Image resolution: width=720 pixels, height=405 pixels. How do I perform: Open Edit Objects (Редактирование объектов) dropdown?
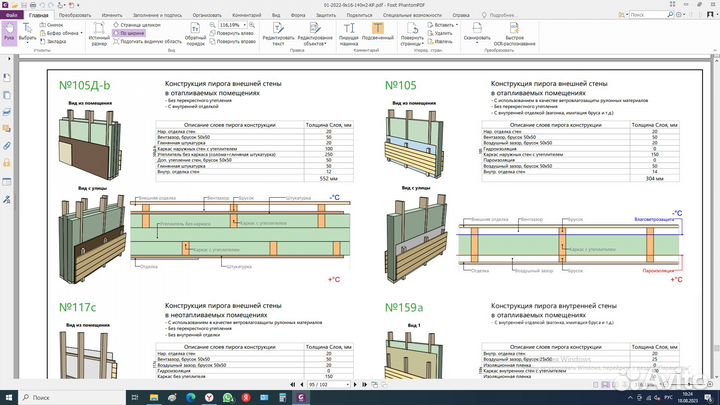click(x=315, y=34)
